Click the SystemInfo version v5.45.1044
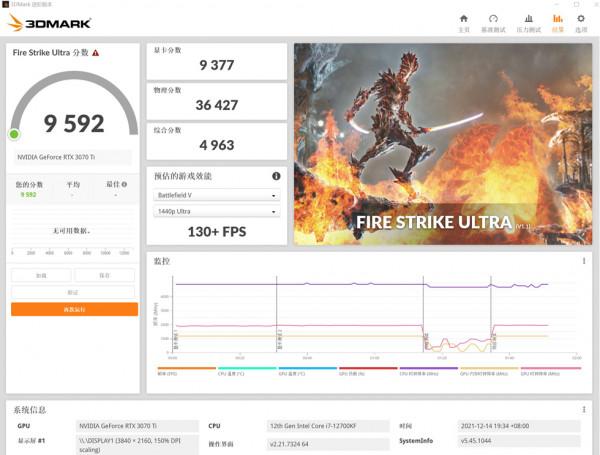600x455 pixels. point(518,441)
